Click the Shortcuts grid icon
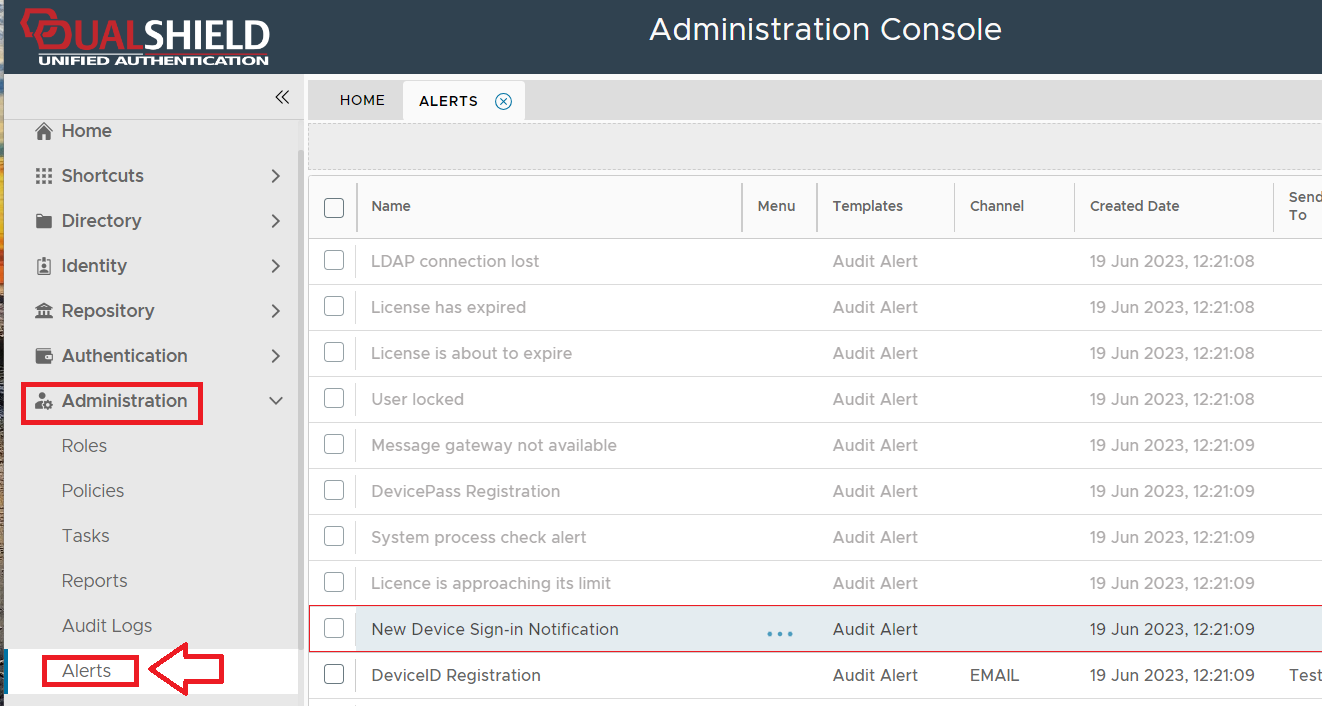 (43, 176)
